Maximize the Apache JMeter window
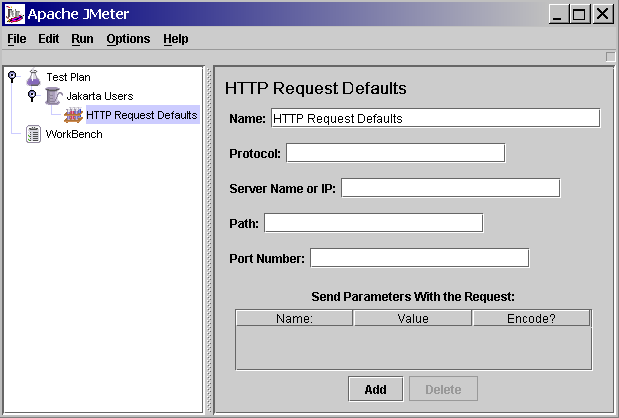 (x=579, y=14)
